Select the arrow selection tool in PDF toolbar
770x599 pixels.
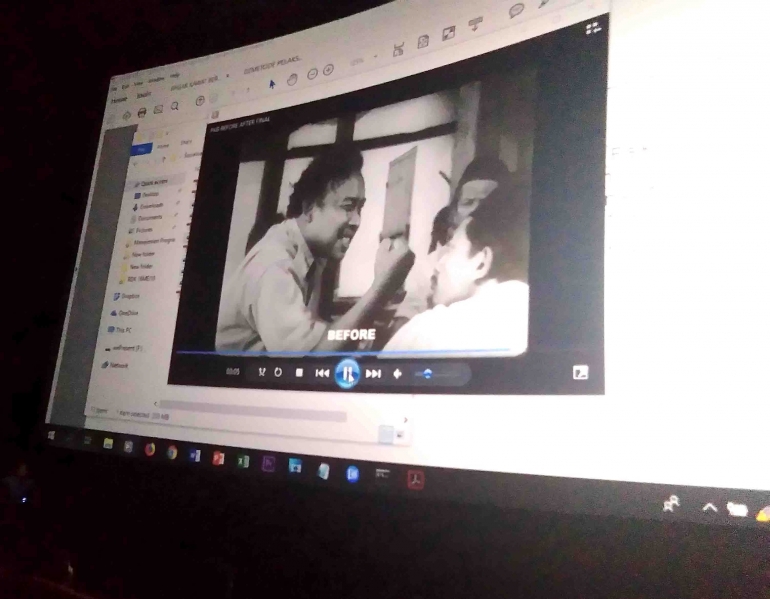pyautogui.click(x=271, y=83)
